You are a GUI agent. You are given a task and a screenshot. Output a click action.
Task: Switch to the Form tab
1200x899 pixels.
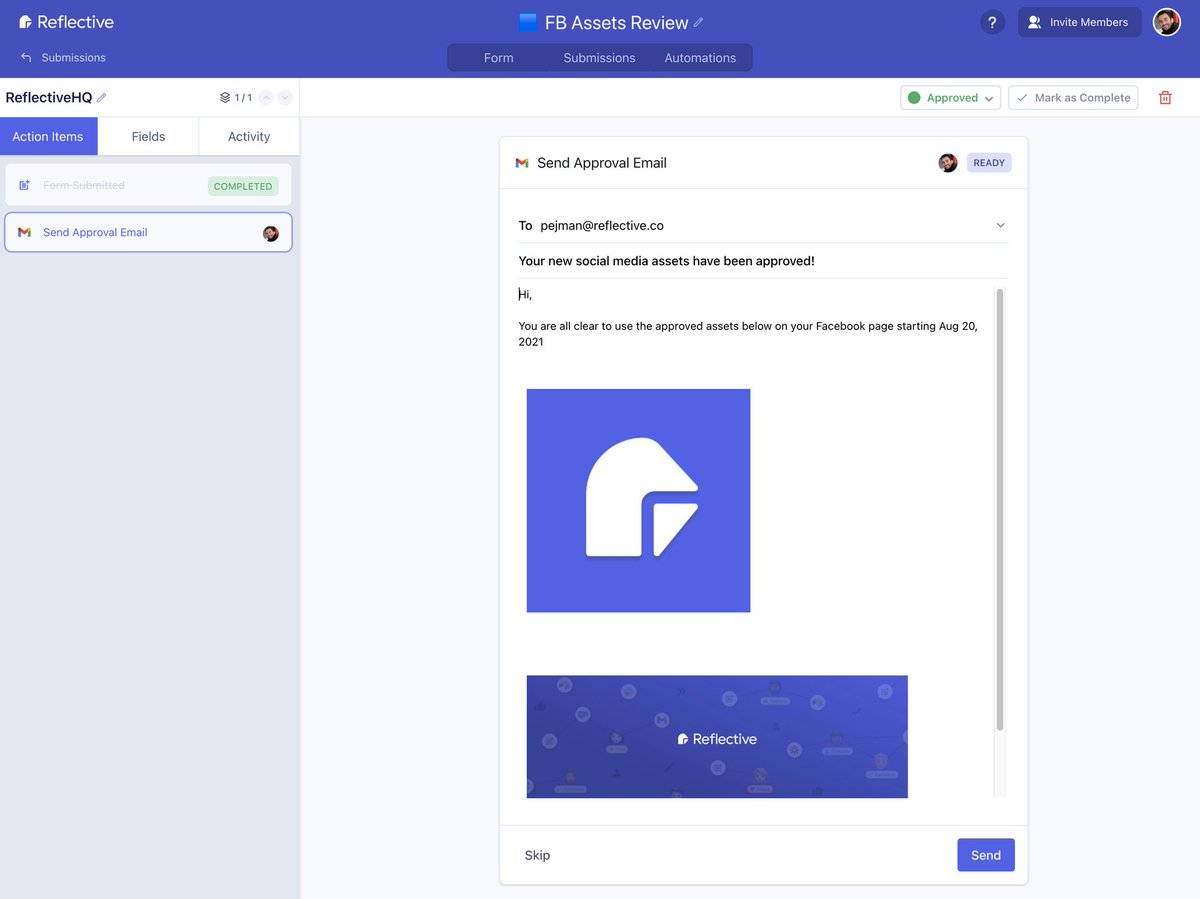click(498, 58)
